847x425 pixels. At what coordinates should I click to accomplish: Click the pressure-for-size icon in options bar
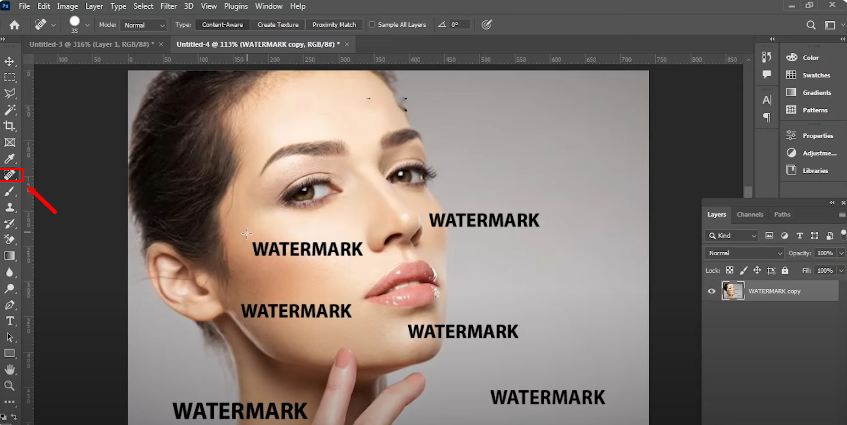tap(487, 25)
